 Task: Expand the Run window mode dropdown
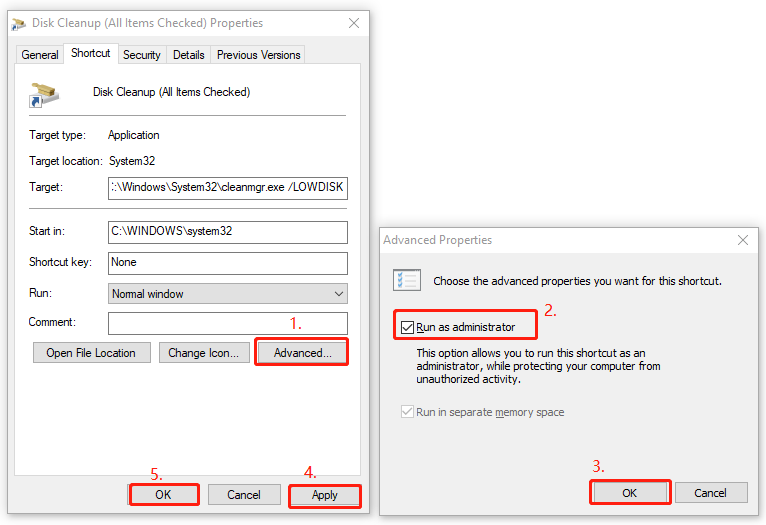[x=228, y=294]
